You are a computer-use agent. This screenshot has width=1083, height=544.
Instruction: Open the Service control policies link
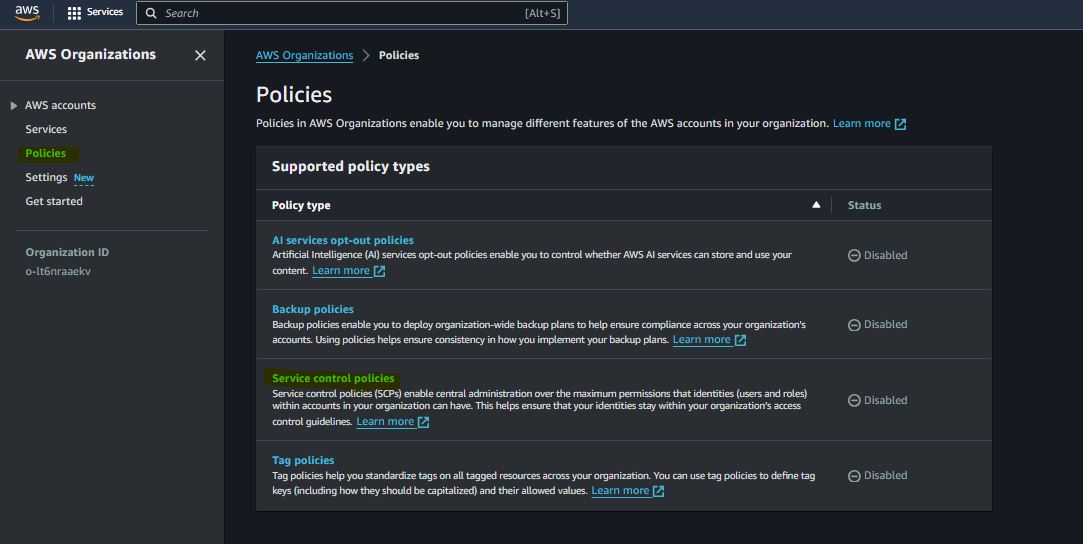pos(333,378)
